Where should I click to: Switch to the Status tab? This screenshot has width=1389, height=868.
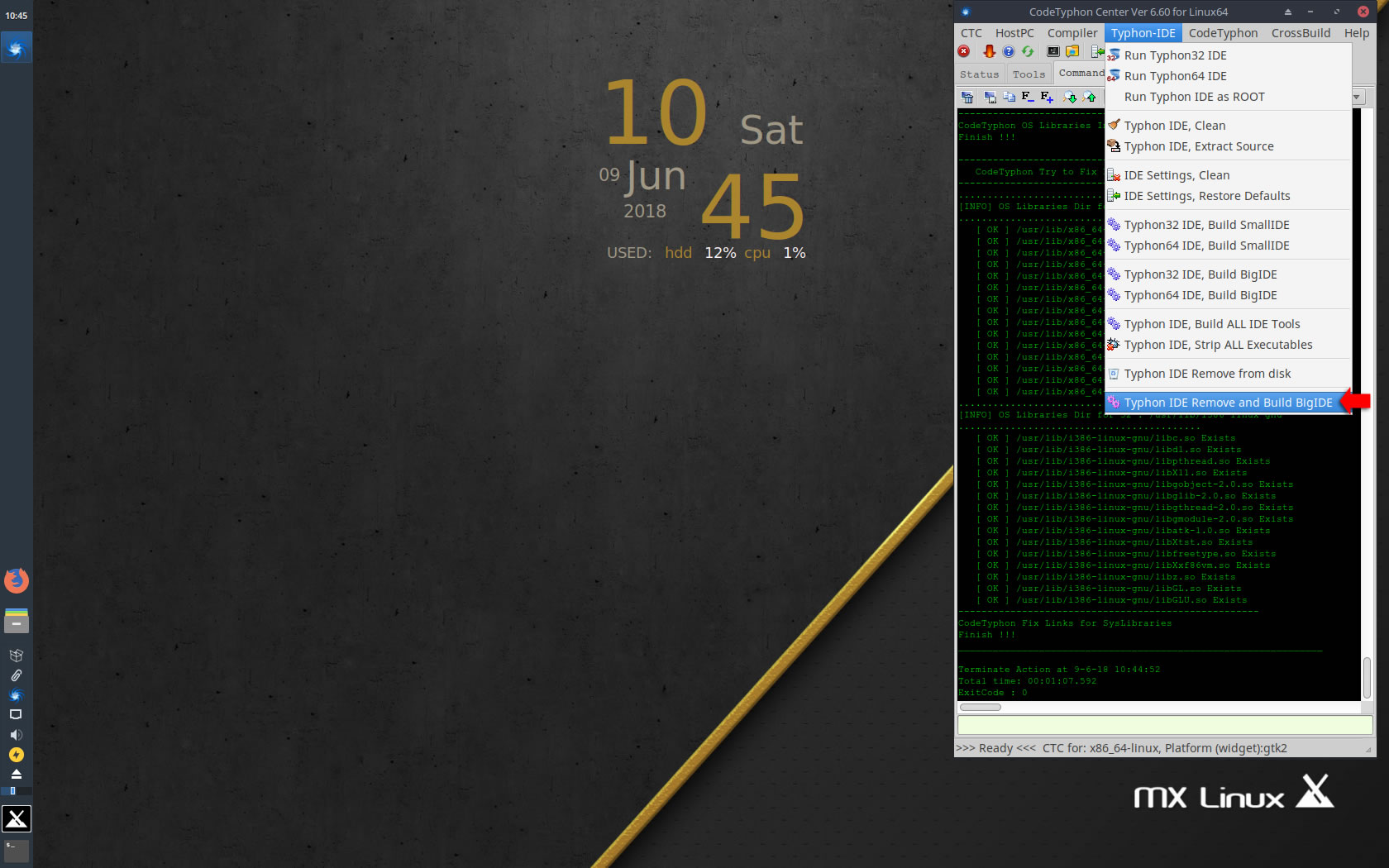click(979, 74)
